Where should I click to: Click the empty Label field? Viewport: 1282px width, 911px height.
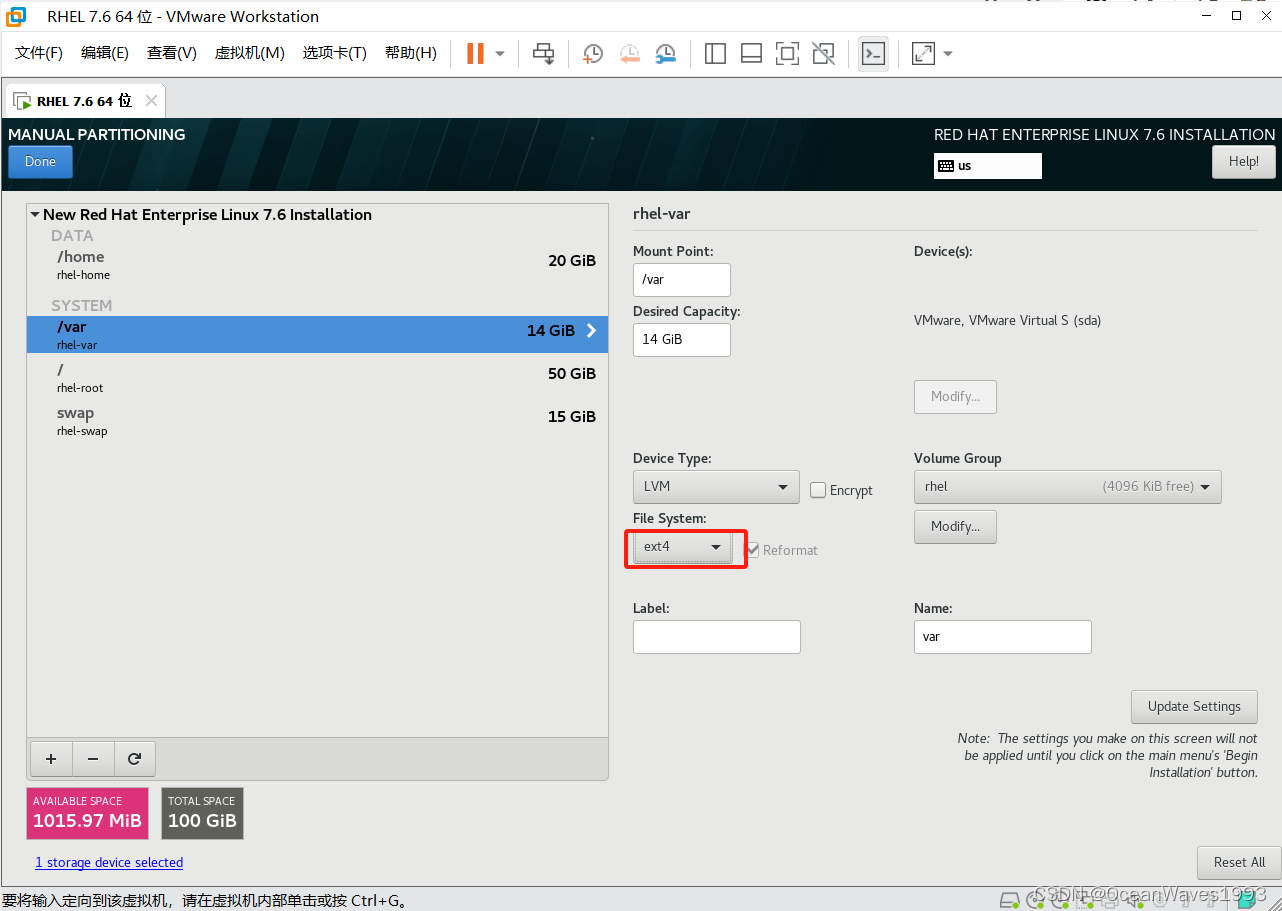pos(717,637)
